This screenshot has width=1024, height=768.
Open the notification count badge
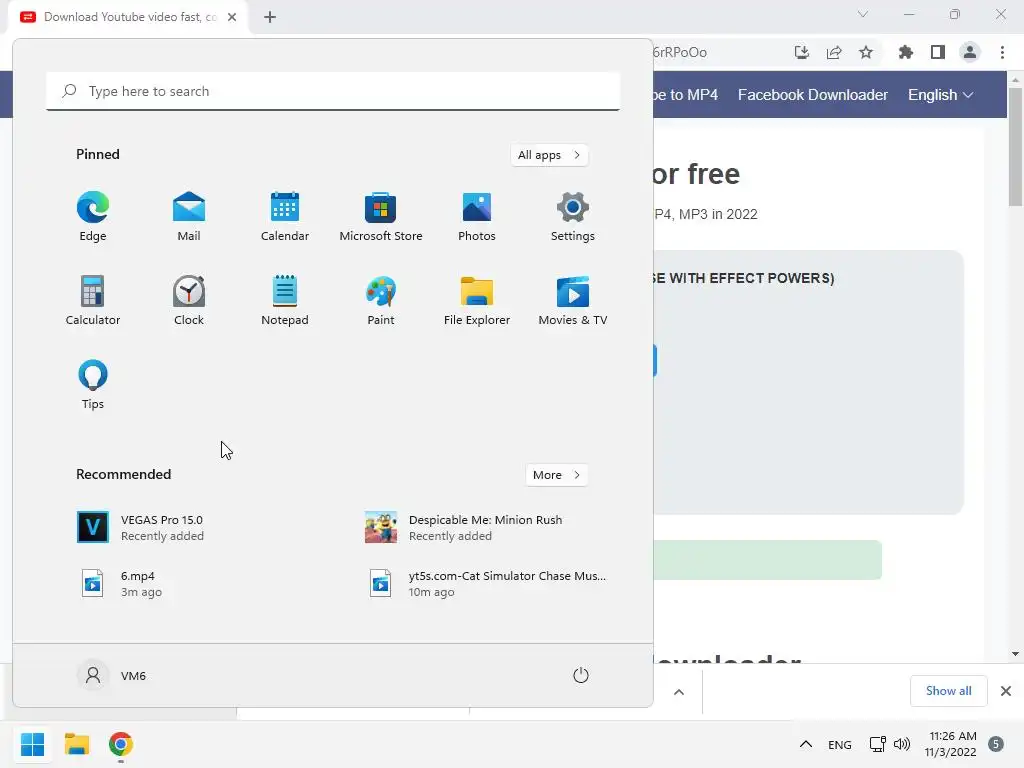point(996,744)
